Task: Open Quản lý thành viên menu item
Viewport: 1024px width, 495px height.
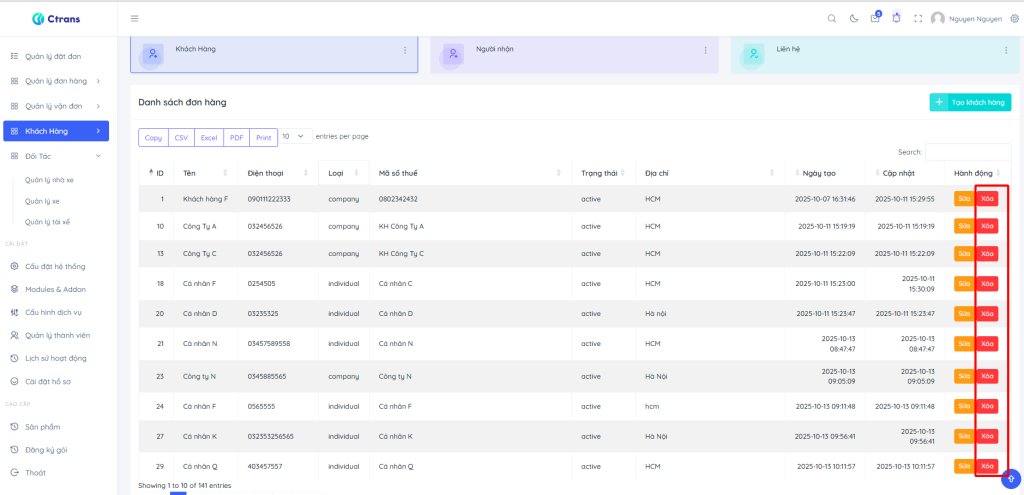Action: click(57, 335)
